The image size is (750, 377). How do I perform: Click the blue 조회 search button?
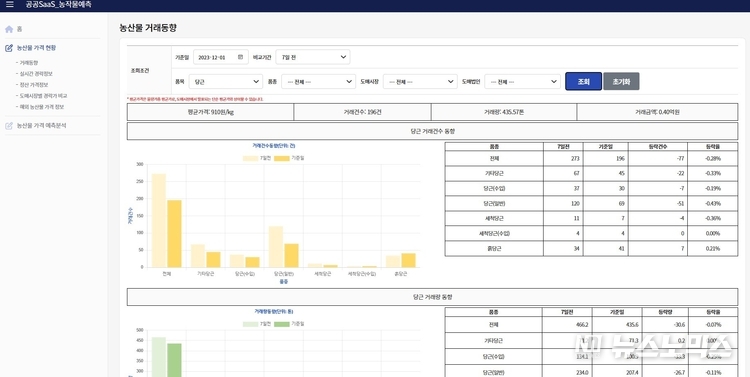click(583, 81)
